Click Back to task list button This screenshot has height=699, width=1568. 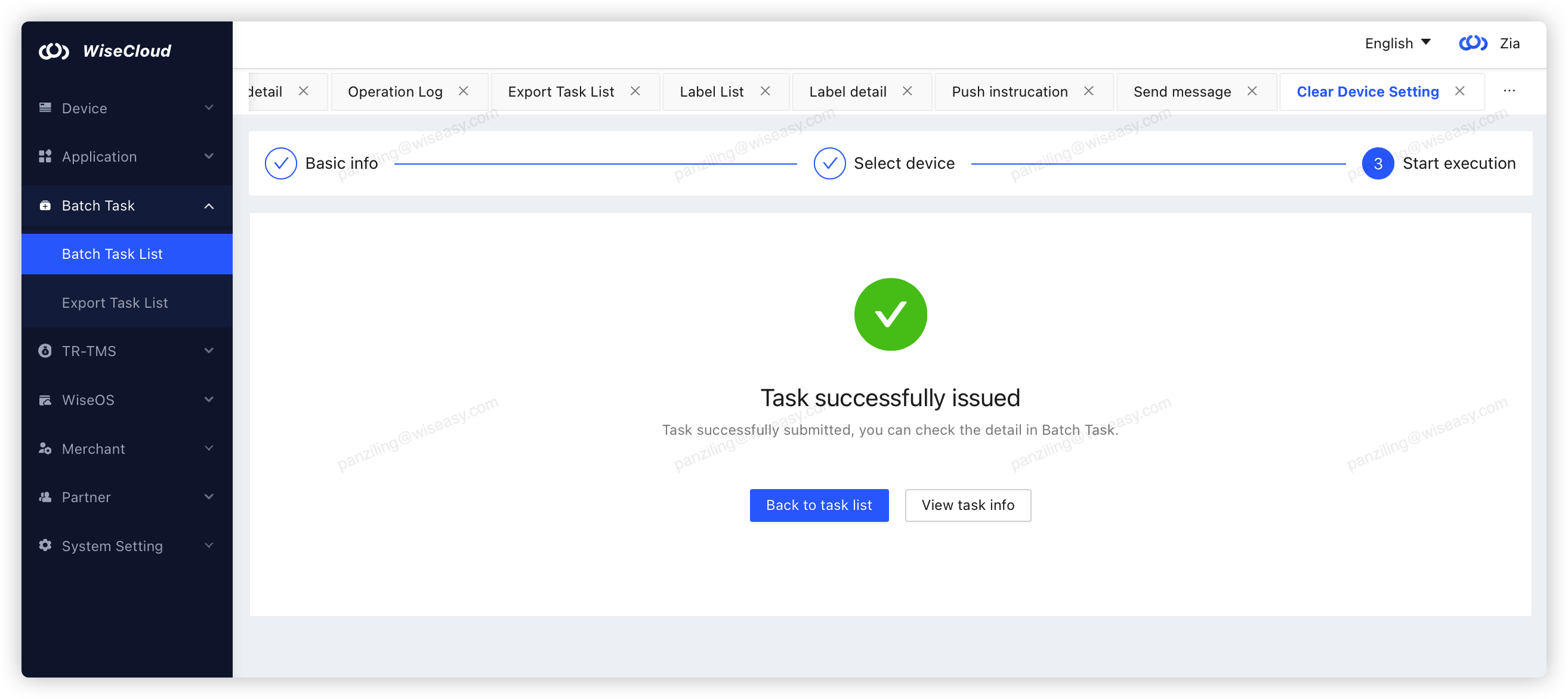[x=818, y=505]
